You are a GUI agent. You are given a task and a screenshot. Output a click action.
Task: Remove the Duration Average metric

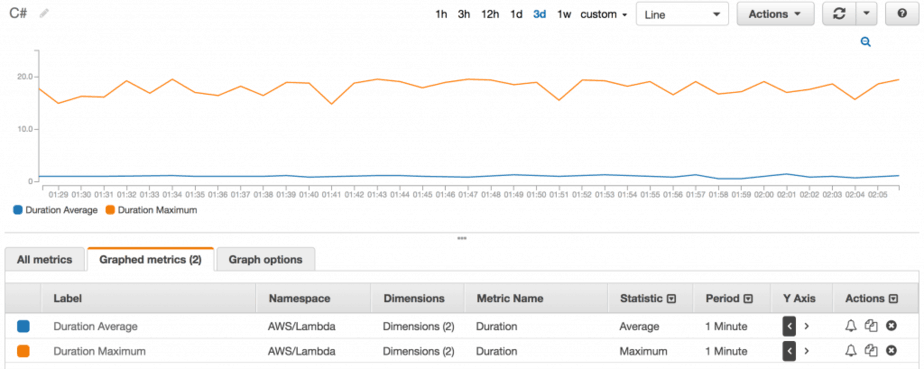click(892, 326)
